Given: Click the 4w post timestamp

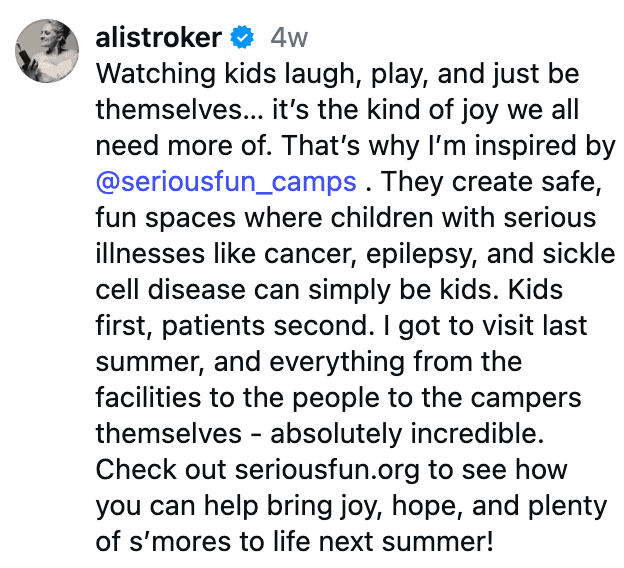Looking at the screenshot, I should (x=289, y=39).
